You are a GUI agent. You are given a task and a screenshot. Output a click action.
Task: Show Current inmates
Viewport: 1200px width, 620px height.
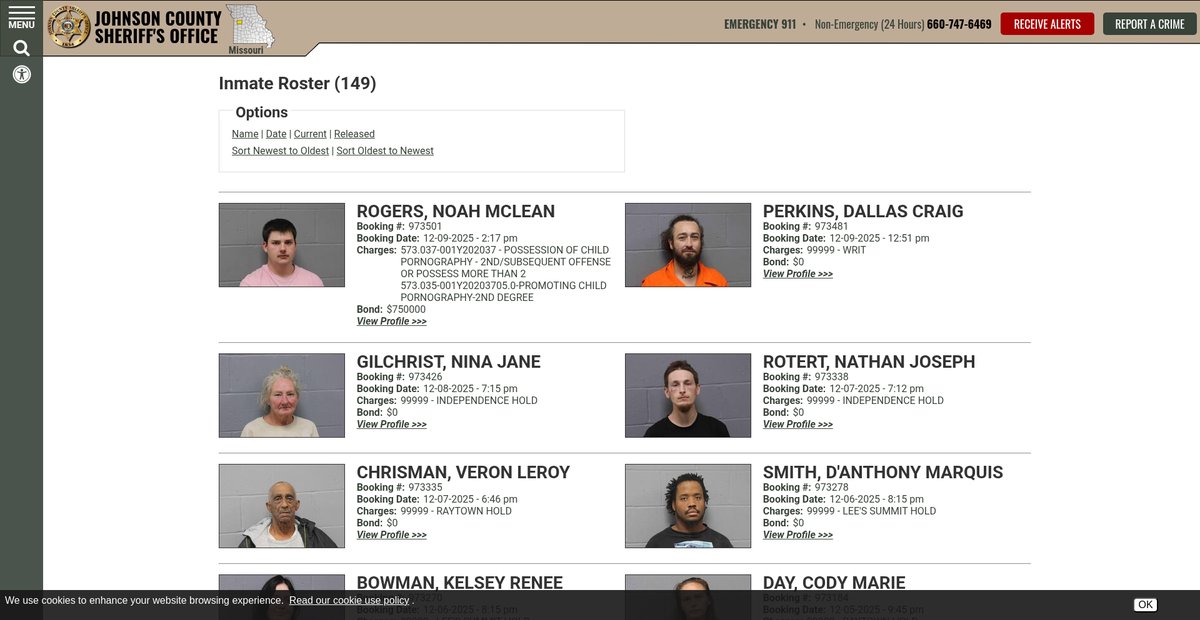[x=310, y=134]
